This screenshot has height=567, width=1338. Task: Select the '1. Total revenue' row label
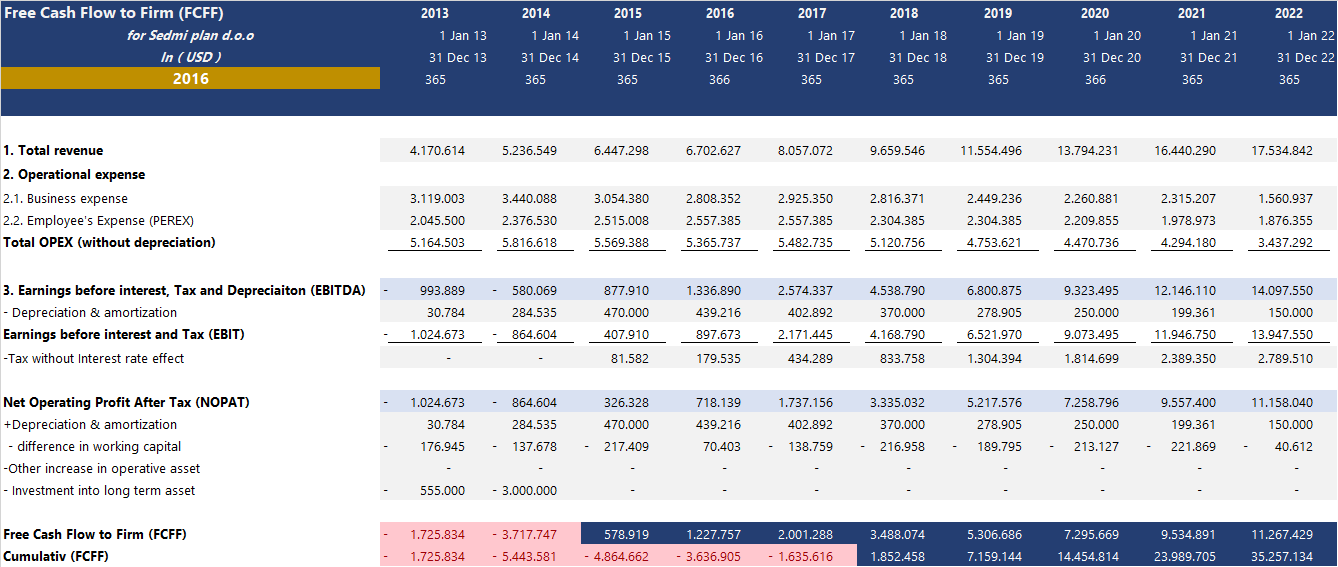(x=53, y=151)
